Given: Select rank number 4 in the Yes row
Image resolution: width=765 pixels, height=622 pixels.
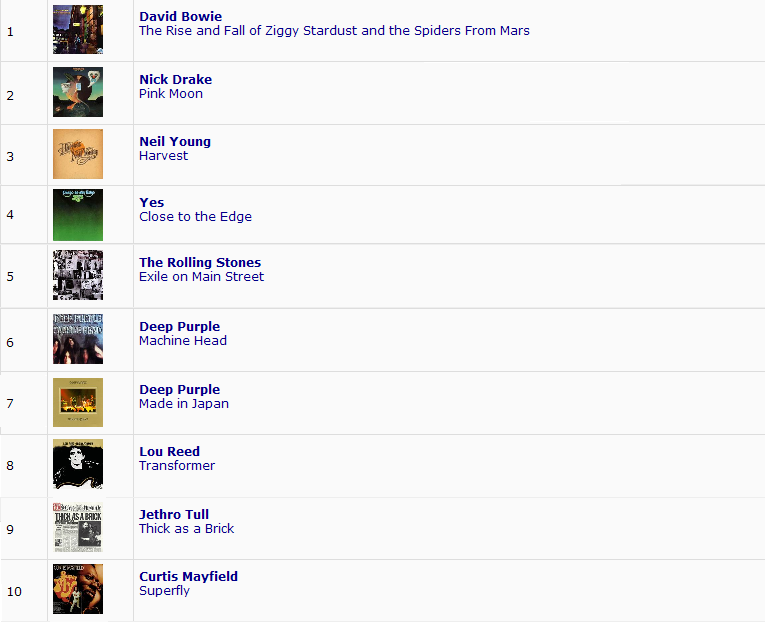Looking at the screenshot, I should pos(10,215).
